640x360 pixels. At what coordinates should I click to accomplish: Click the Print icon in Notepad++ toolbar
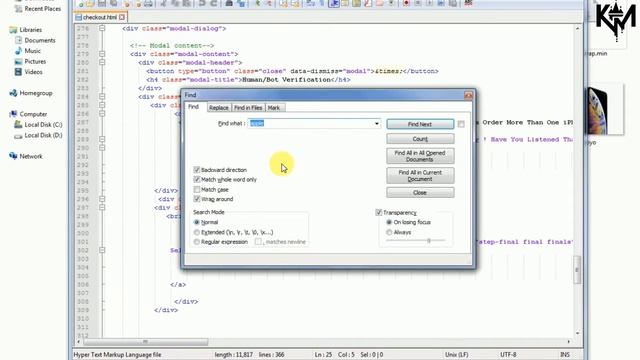click(x=149, y=3)
